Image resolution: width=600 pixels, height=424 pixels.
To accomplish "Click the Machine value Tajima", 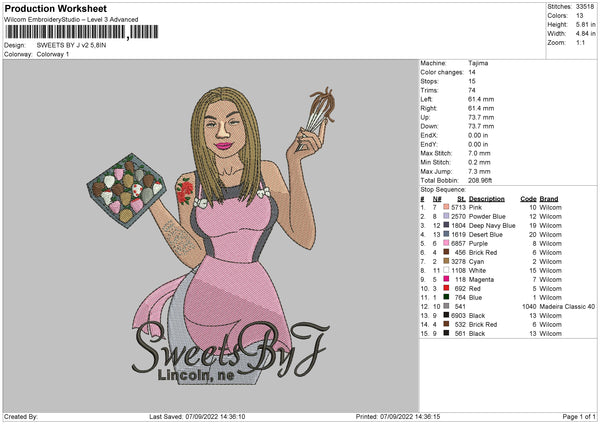I will 478,63.
